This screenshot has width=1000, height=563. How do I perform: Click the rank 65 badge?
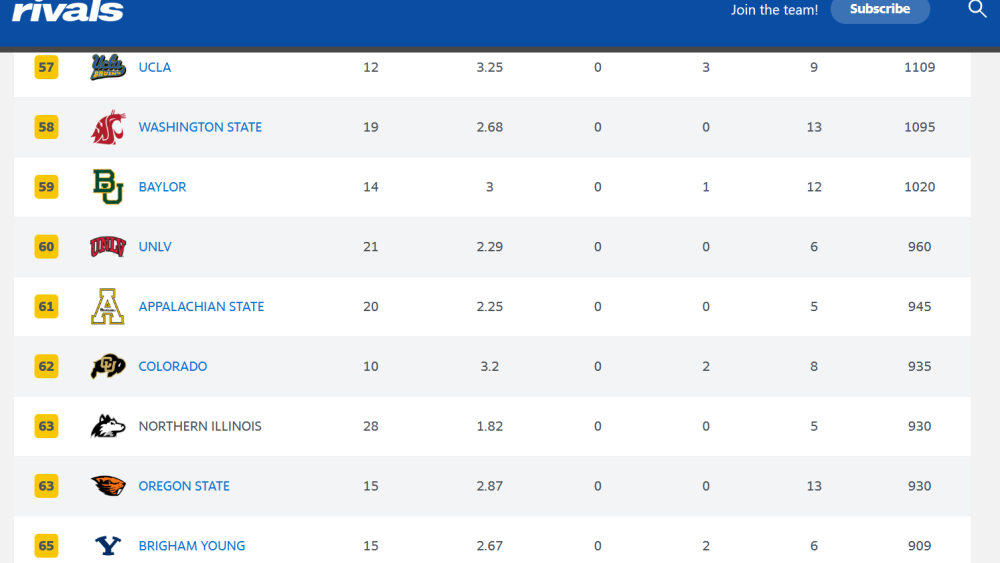click(x=47, y=546)
